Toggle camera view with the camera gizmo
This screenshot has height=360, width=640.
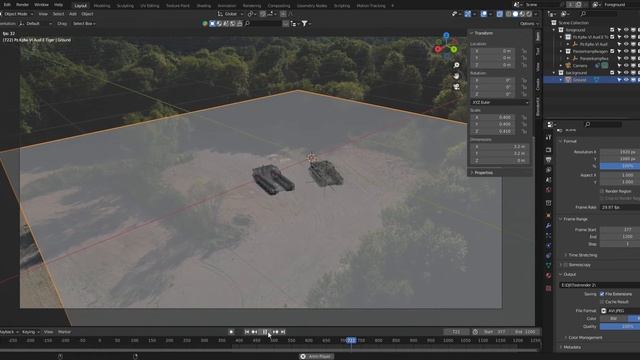click(x=456, y=87)
